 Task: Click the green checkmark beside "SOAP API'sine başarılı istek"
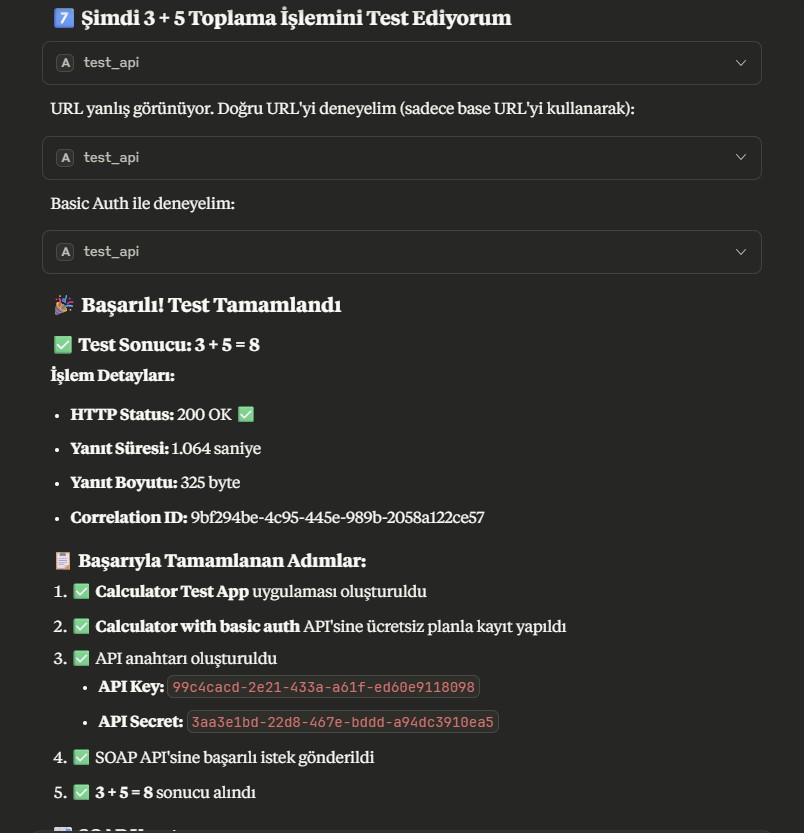pos(82,758)
